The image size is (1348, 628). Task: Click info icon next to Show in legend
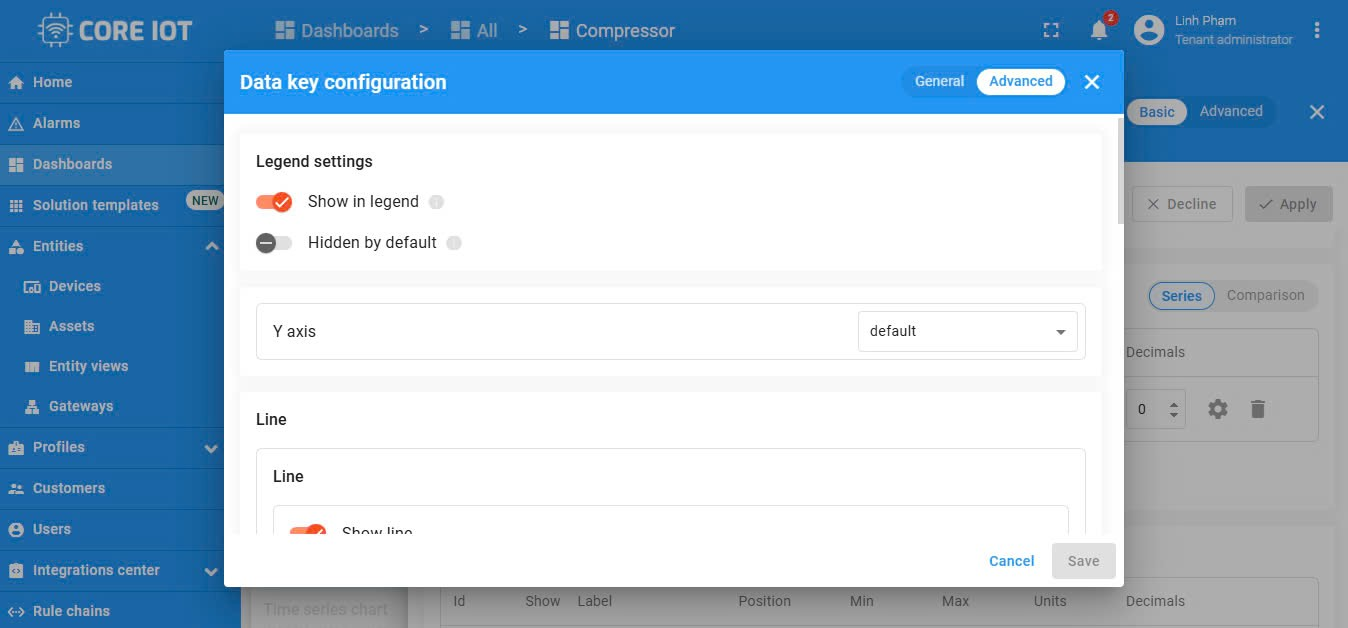[x=436, y=202]
